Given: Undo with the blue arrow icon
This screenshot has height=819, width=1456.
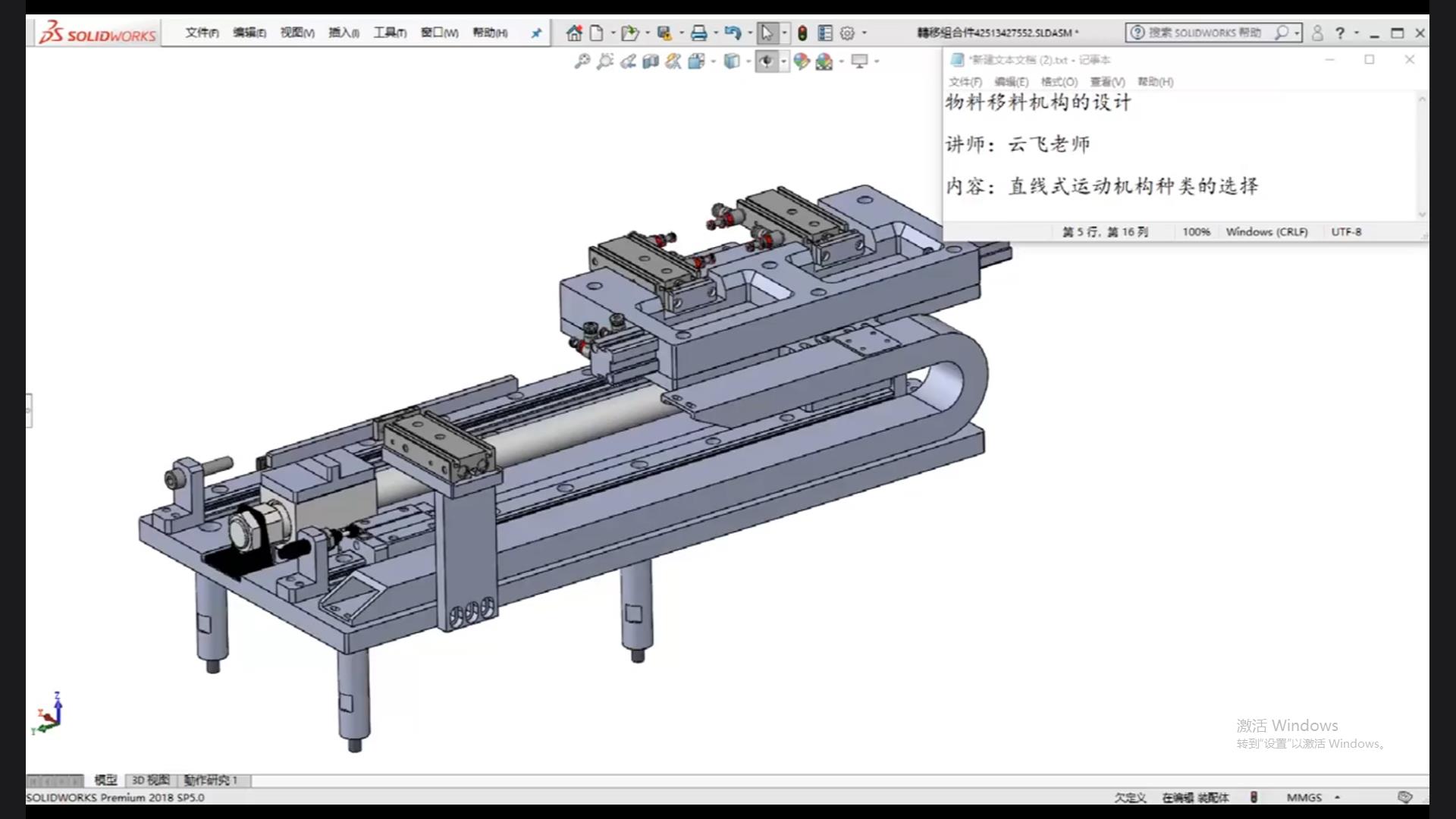Looking at the screenshot, I should click(x=733, y=33).
